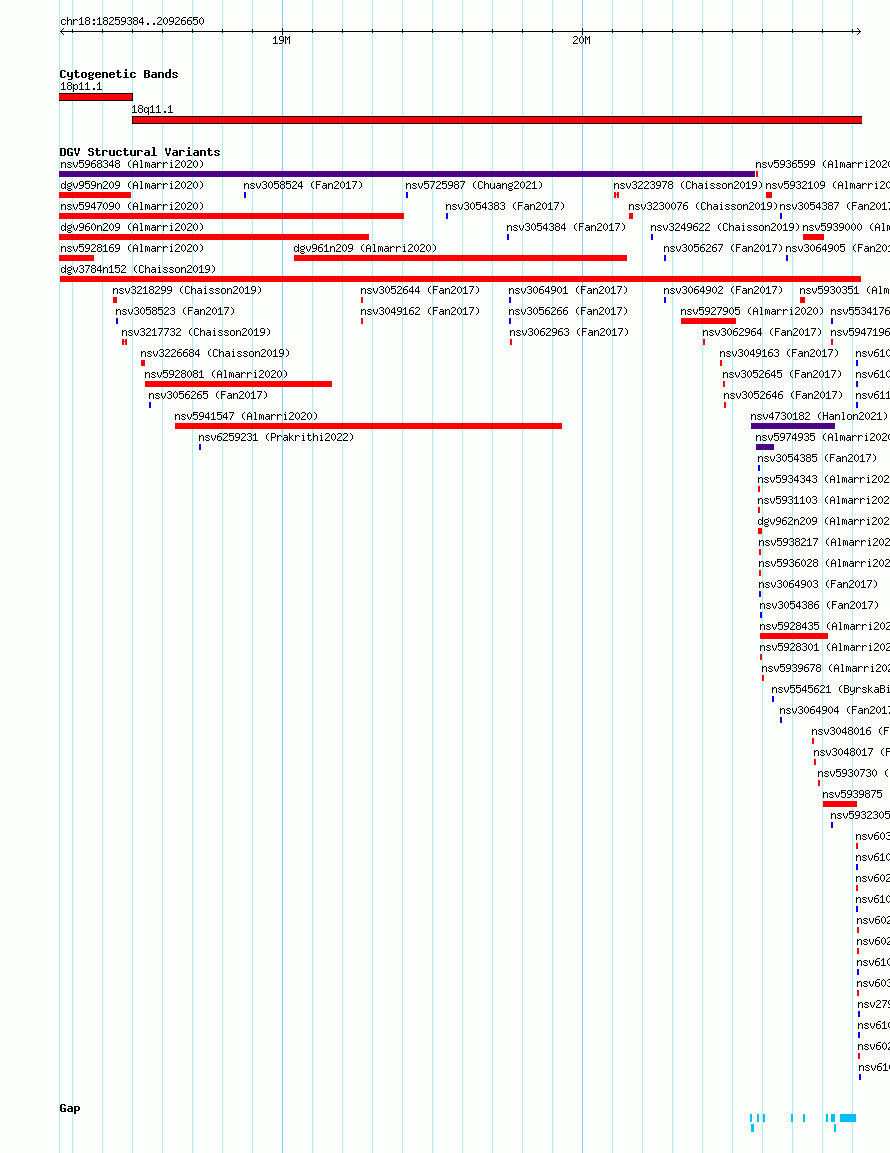This screenshot has height=1153, width=890.
Task: Open variant nsv3058523 (Fan2017)
Action: pos(175,311)
